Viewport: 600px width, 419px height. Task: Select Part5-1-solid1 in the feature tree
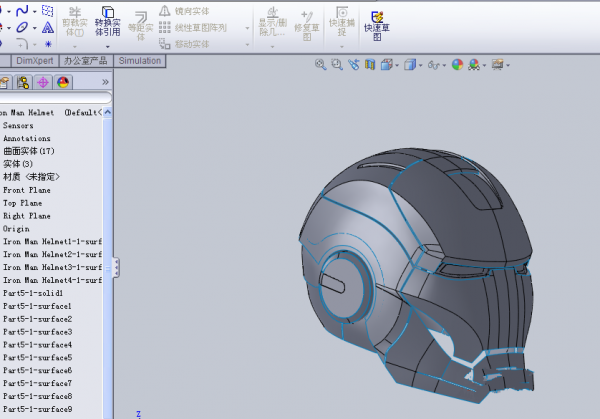pos(33,293)
